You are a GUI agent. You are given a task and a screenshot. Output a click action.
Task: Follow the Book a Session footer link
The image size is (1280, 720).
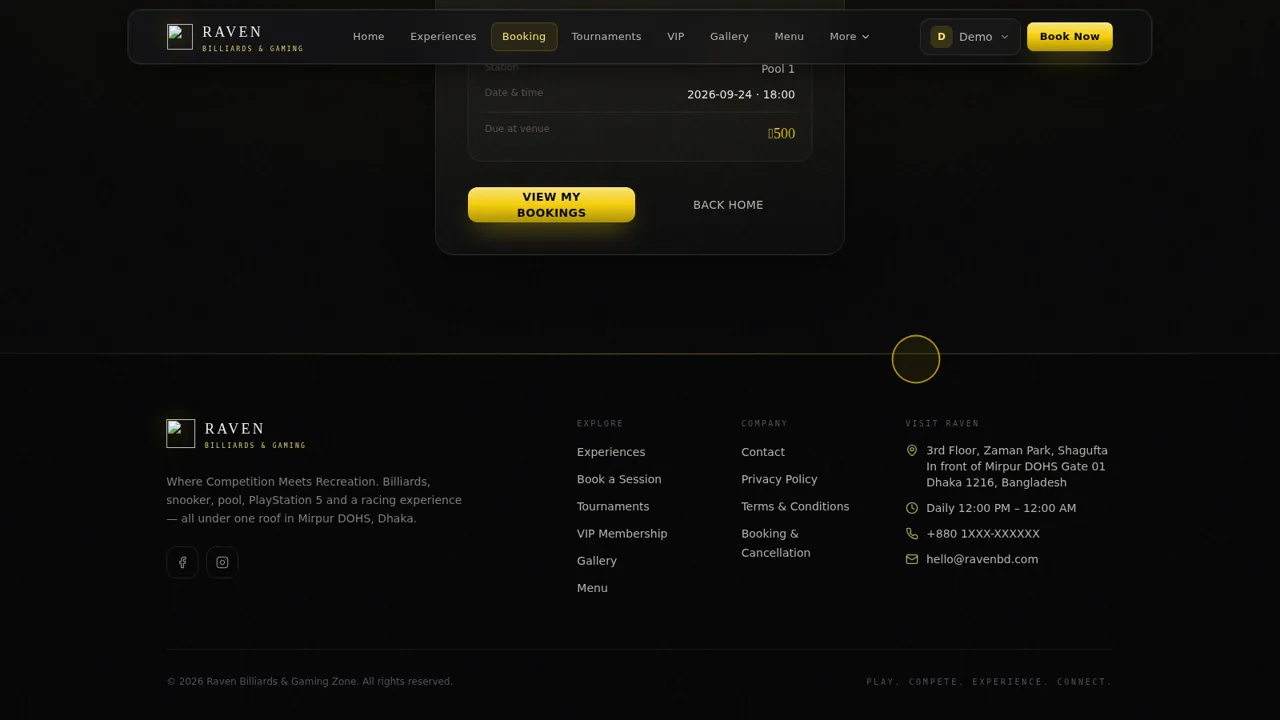pyautogui.click(x=619, y=479)
